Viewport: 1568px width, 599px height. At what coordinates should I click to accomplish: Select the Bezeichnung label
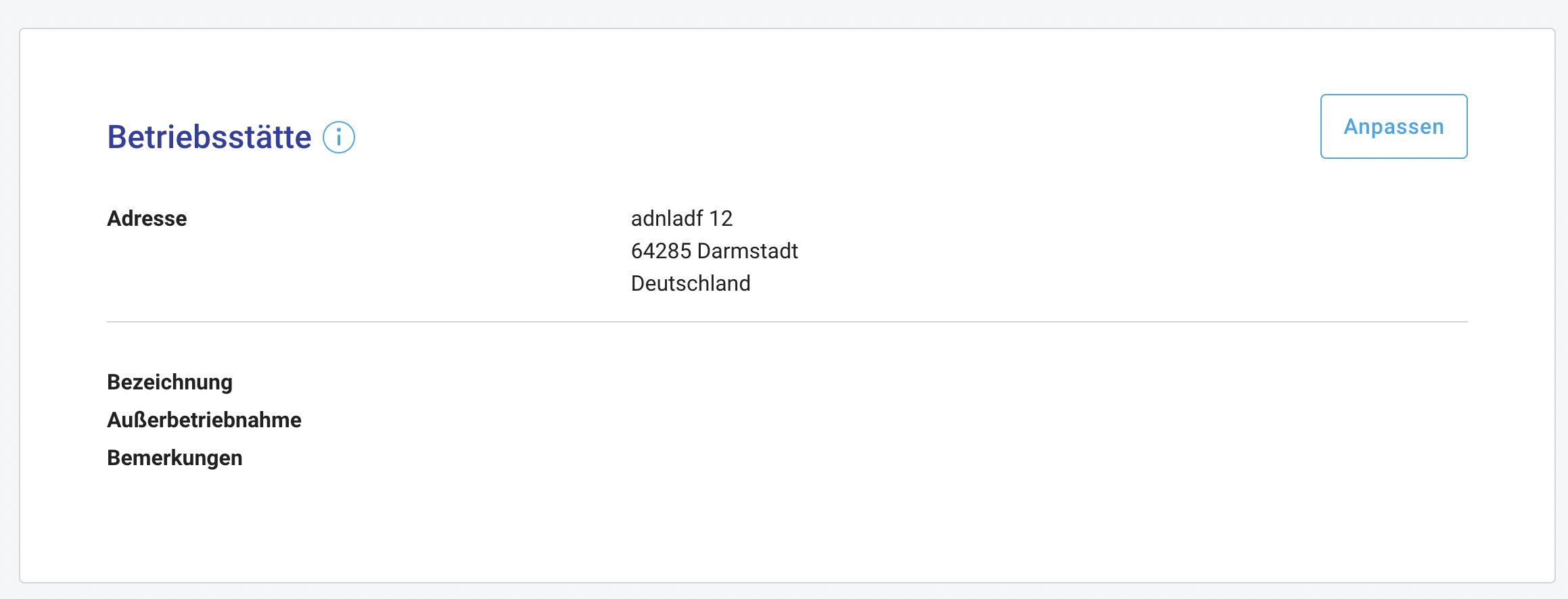pos(170,382)
